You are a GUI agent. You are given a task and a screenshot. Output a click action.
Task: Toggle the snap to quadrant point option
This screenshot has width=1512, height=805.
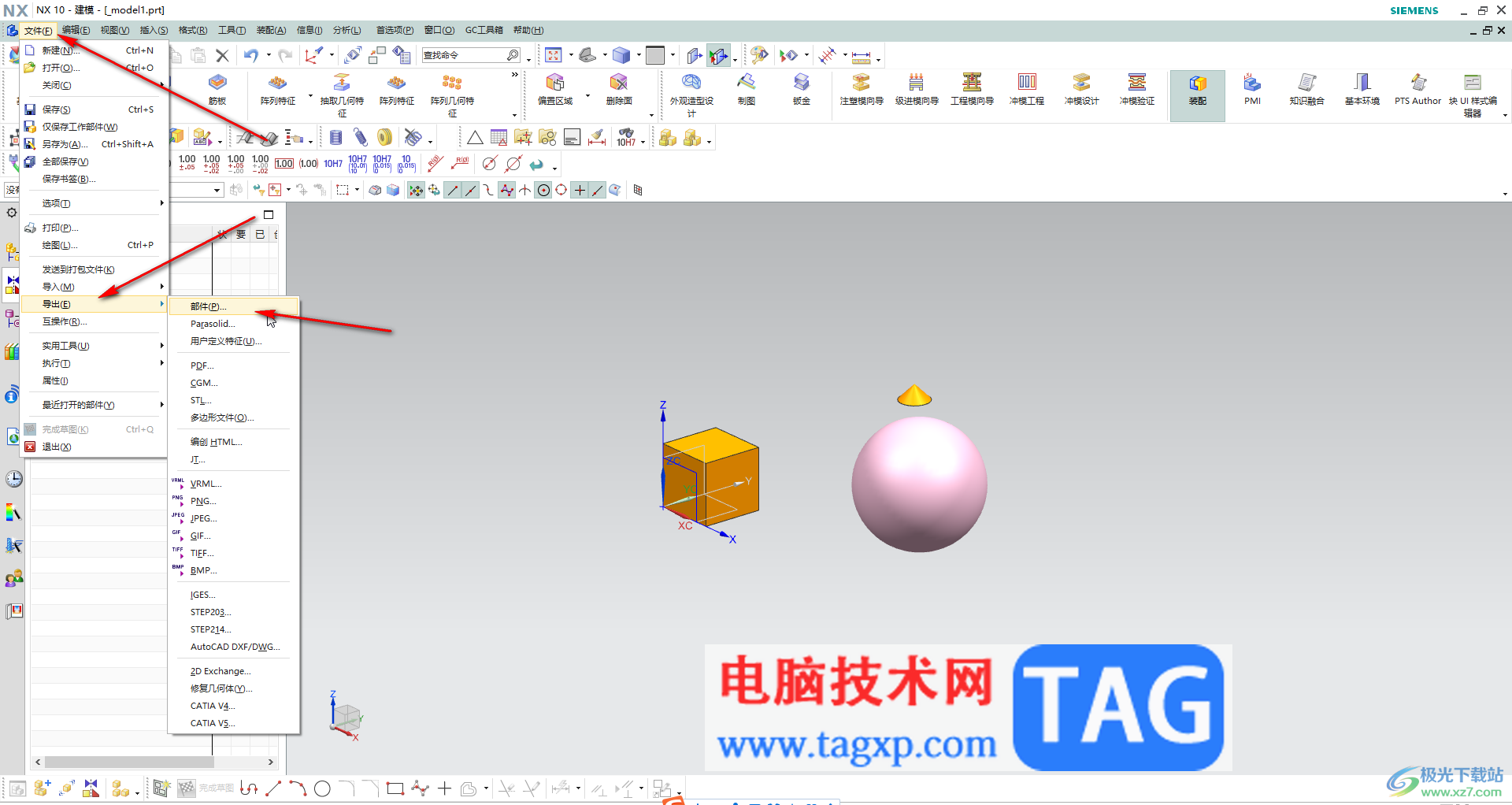point(561,190)
